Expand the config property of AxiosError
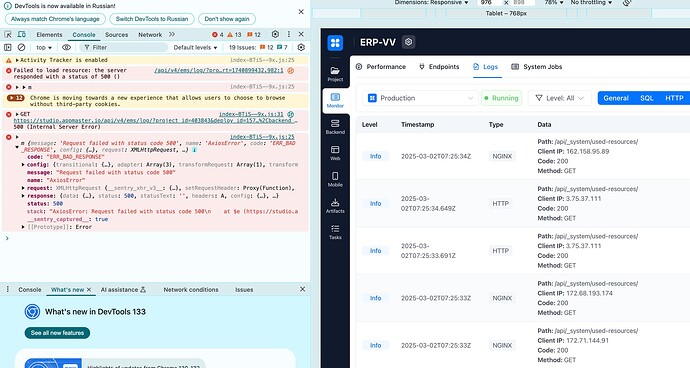This screenshot has width=690, height=368. (23, 164)
